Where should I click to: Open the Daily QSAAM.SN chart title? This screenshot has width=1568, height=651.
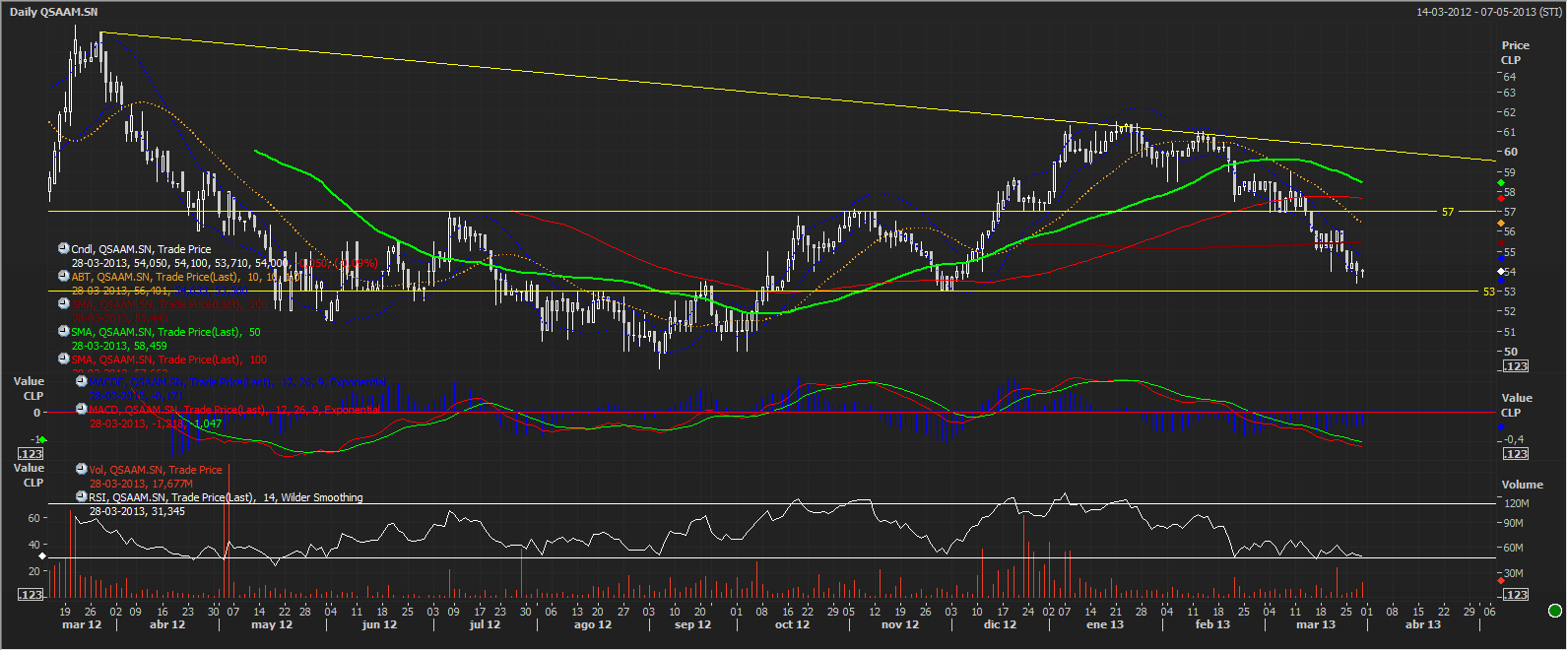[x=53, y=12]
